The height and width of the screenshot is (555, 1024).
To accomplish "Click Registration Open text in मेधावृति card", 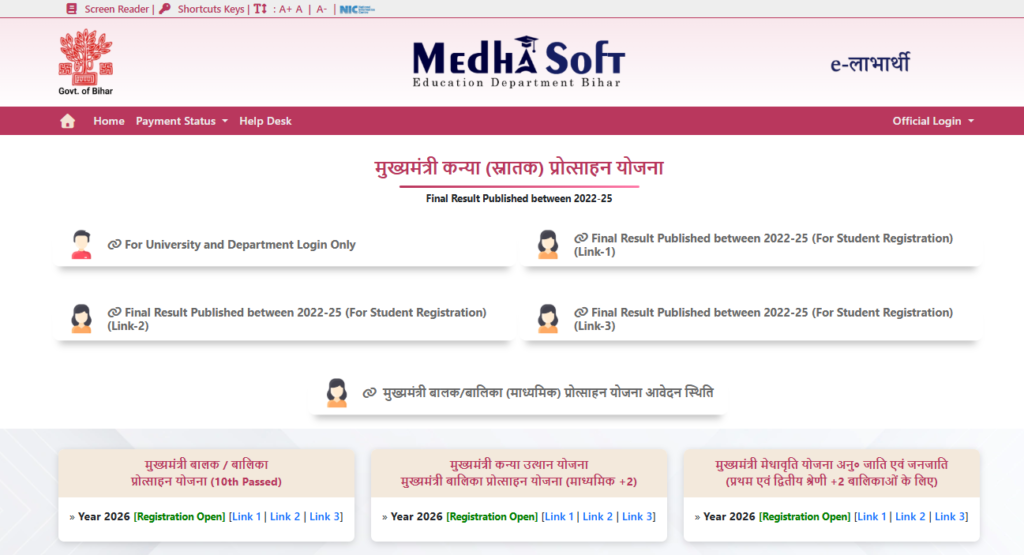I will [805, 516].
